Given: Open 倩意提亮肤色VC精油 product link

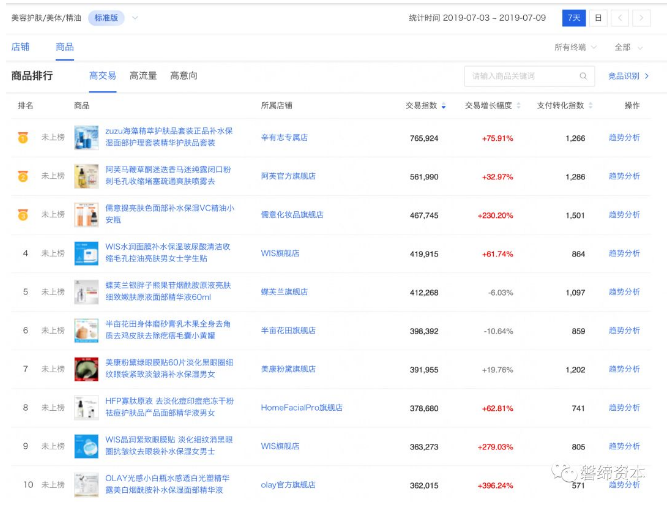Looking at the screenshot, I should [170, 214].
